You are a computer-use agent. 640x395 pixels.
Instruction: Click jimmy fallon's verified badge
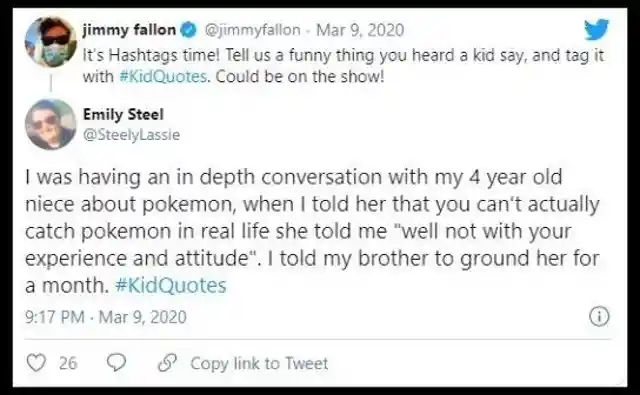click(188, 30)
